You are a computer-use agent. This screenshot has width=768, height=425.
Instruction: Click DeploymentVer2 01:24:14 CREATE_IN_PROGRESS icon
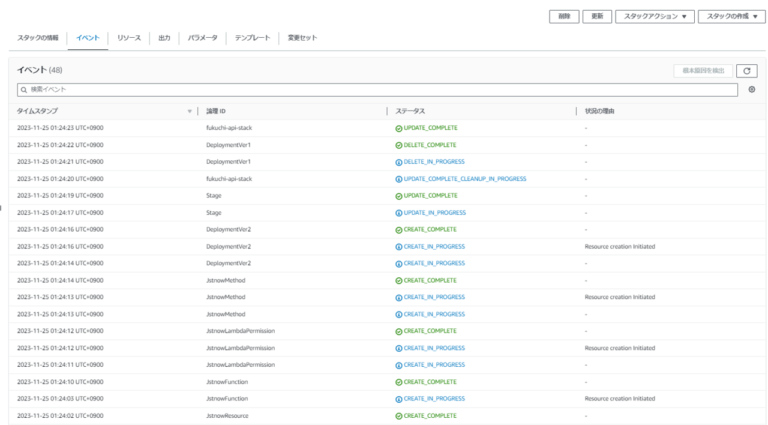click(399, 263)
